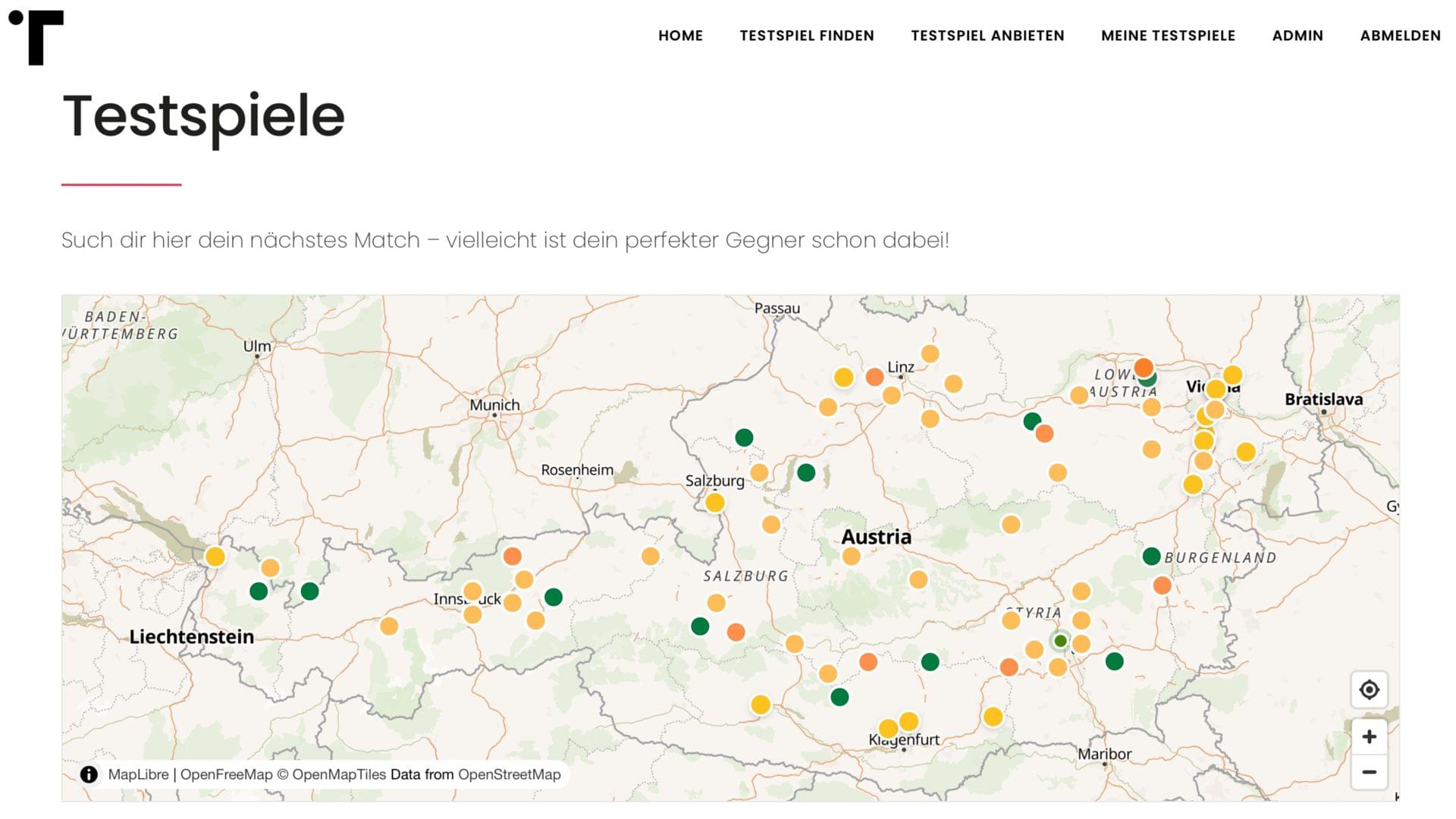Click the yellow marker on Salzburg city
Image resolution: width=1456 pixels, height=819 pixels.
point(714,503)
